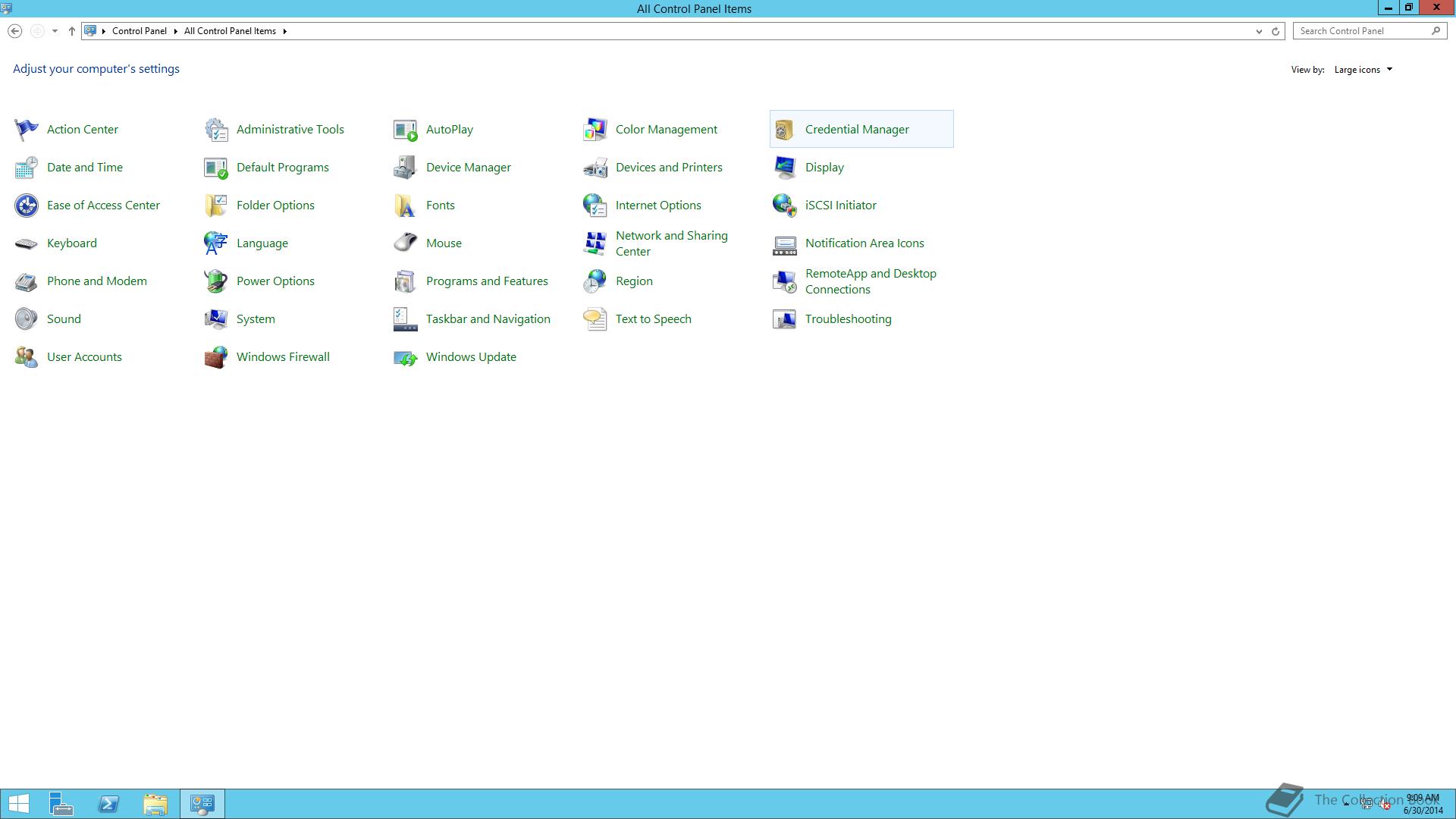Screen dimensions: 1456x819
Task: Open the Language icon
Action: 215,243
